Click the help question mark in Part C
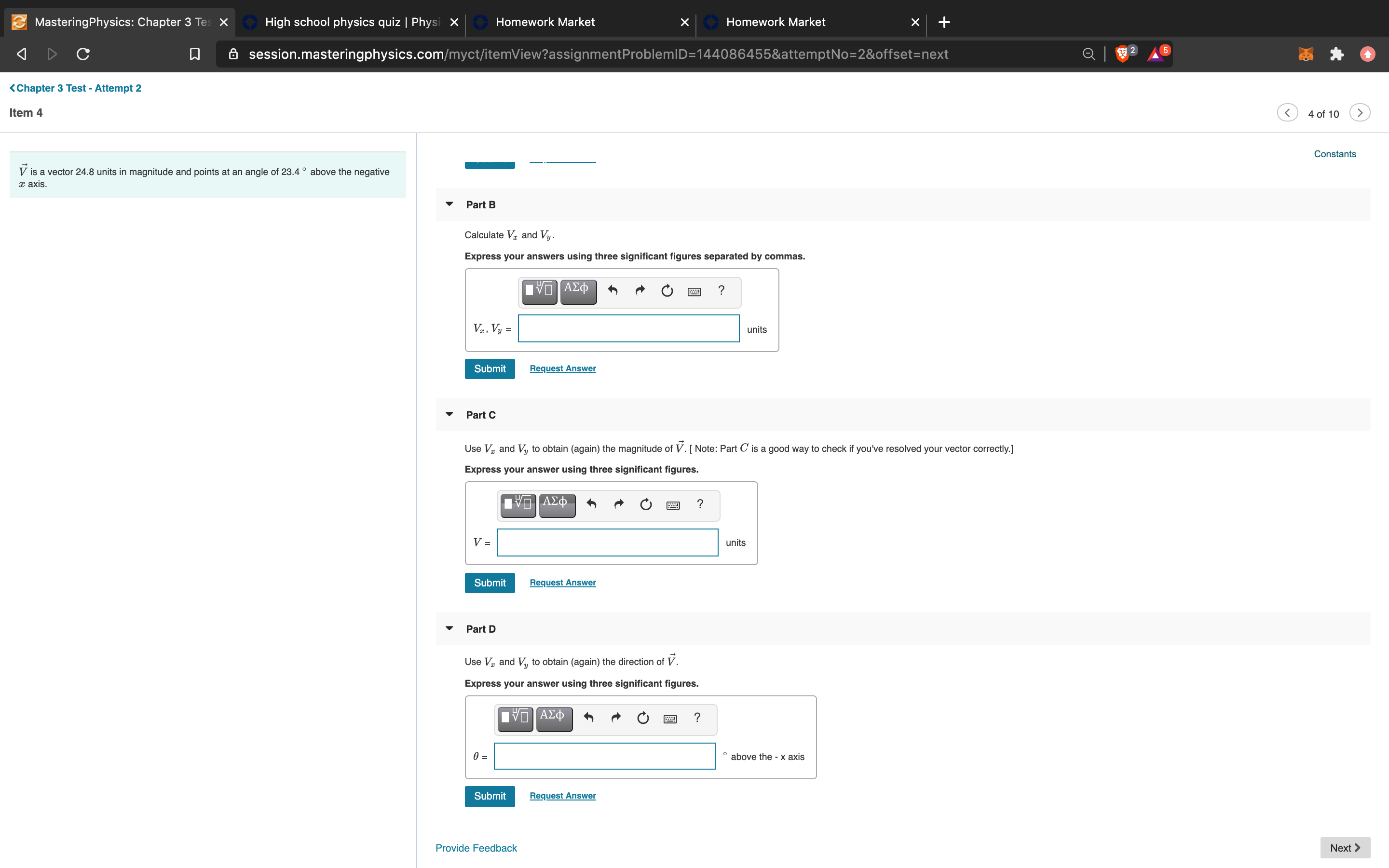1389x868 pixels. [x=700, y=504]
